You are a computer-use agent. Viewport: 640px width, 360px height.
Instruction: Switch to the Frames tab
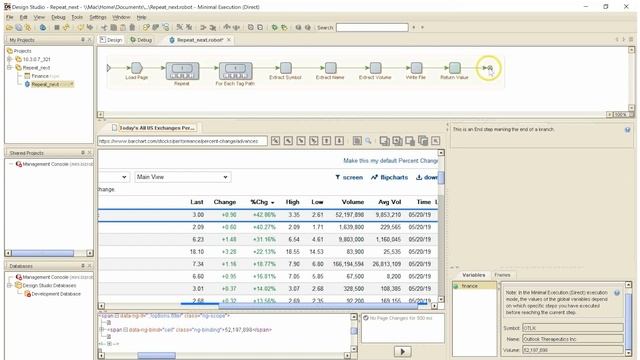coord(502,275)
